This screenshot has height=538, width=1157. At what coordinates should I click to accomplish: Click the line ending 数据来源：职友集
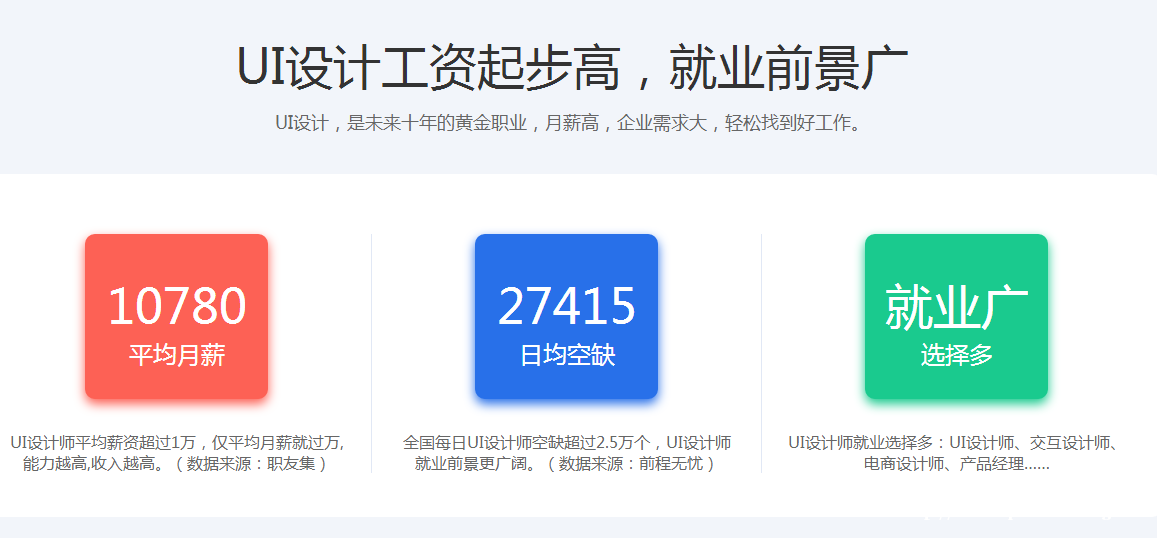[x=176, y=465]
